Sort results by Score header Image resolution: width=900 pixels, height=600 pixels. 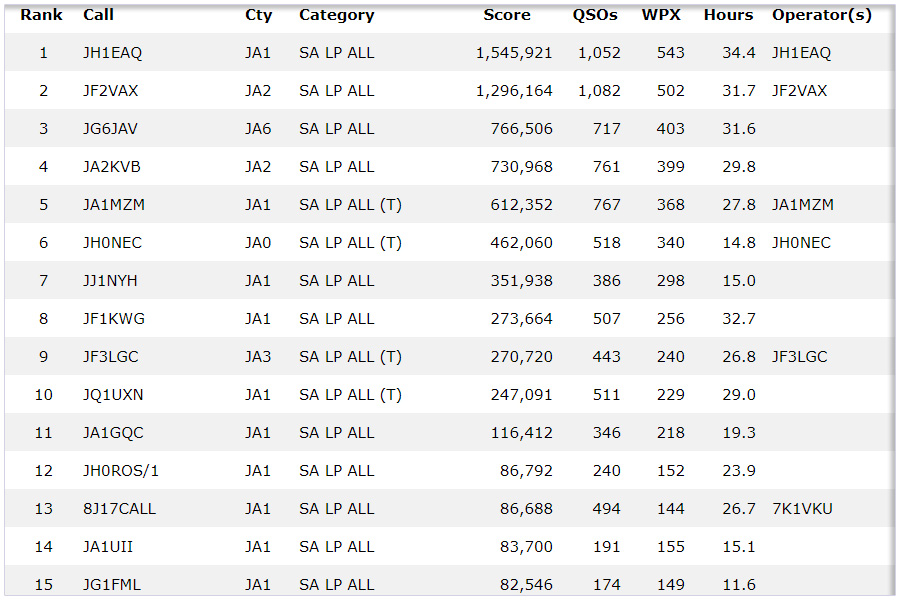click(x=507, y=15)
